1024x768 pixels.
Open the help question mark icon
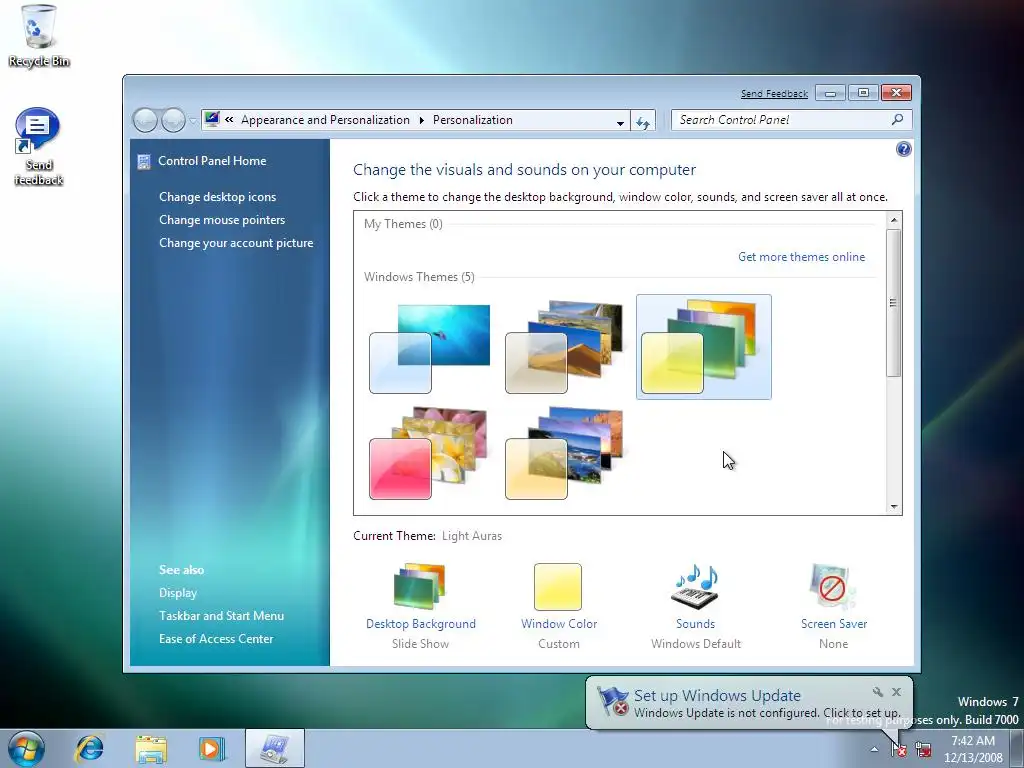click(903, 150)
